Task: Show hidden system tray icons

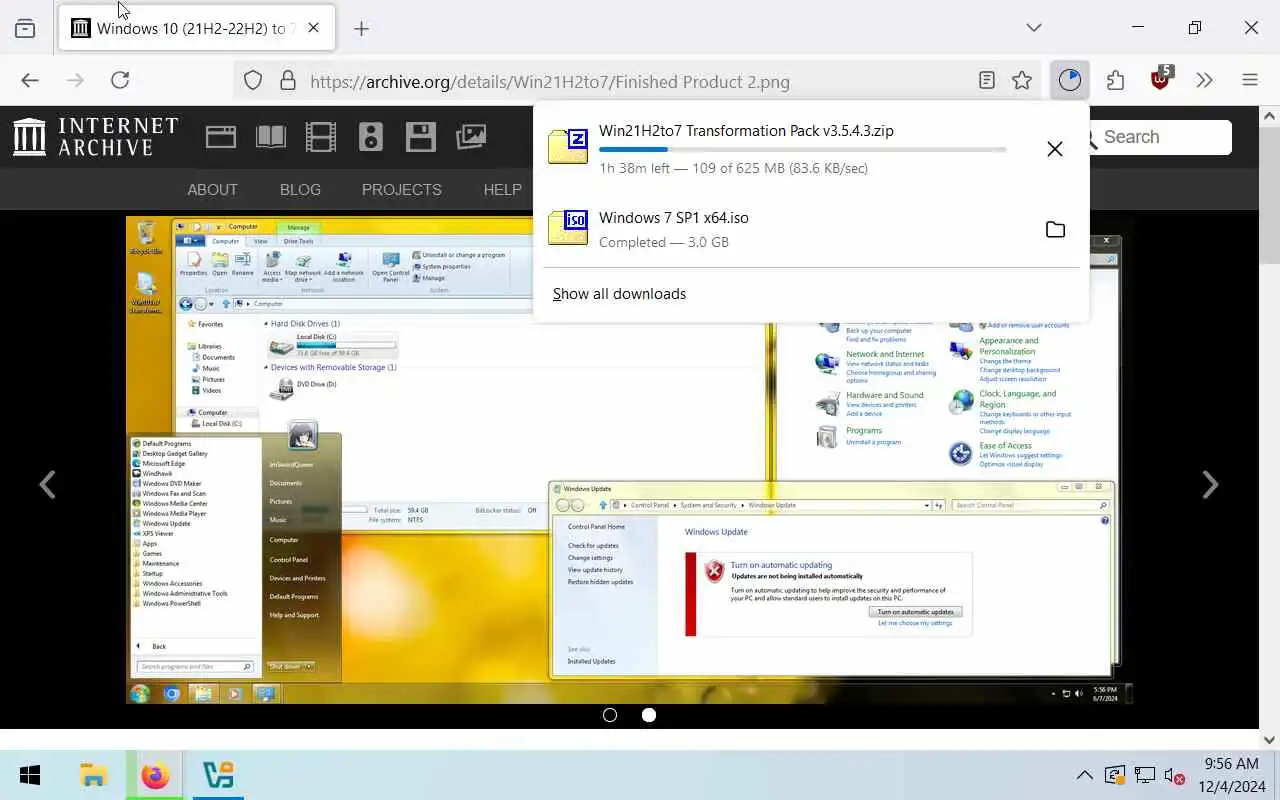Action: point(1084,775)
